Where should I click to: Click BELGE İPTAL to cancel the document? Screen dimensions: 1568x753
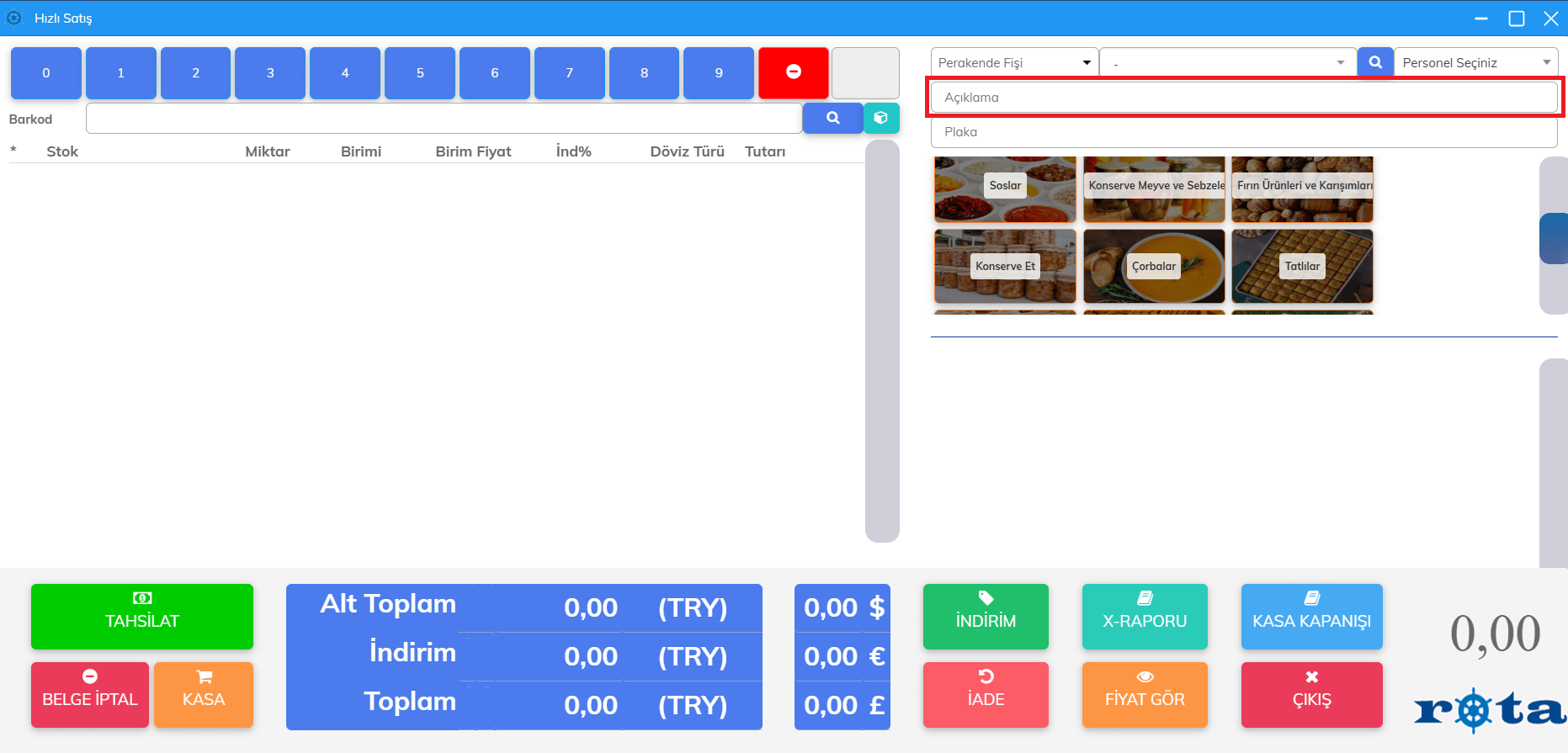(90, 694)
